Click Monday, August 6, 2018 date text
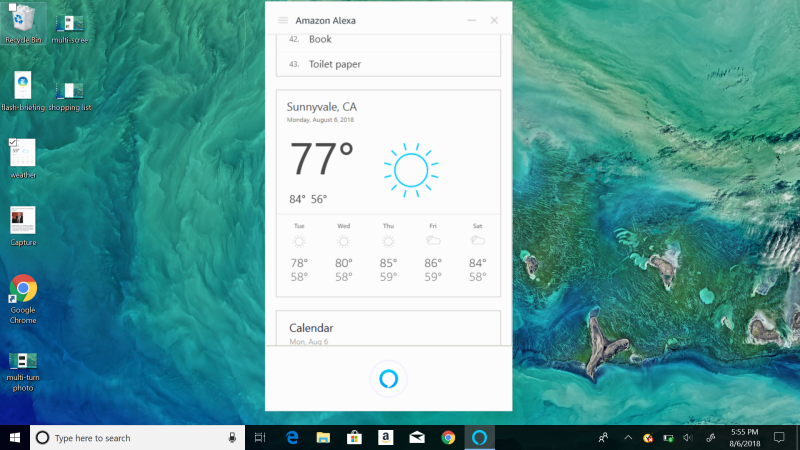This screenshot has width=800, height=450. pos(320,120)
